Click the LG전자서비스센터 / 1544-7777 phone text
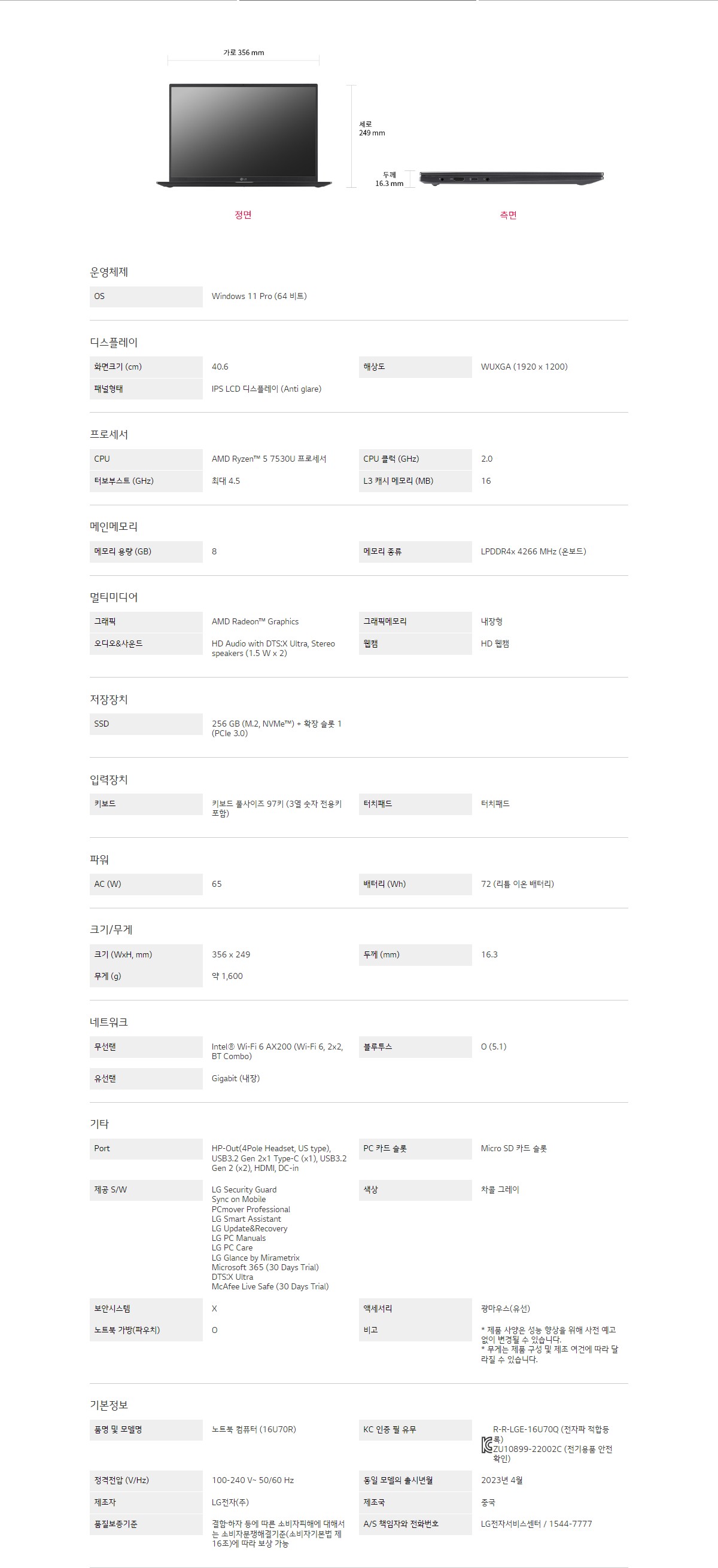This screenshot has height=1568, width=718. [x=536, y=1524]
